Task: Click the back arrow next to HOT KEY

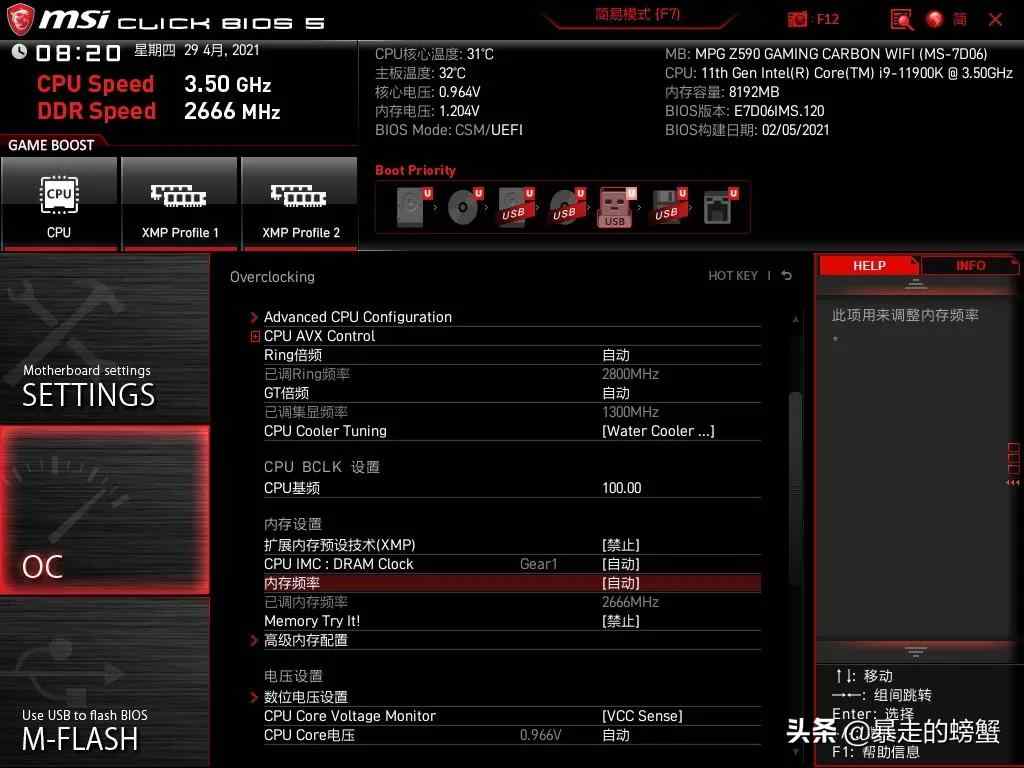Action: click(x=786, y=276)
